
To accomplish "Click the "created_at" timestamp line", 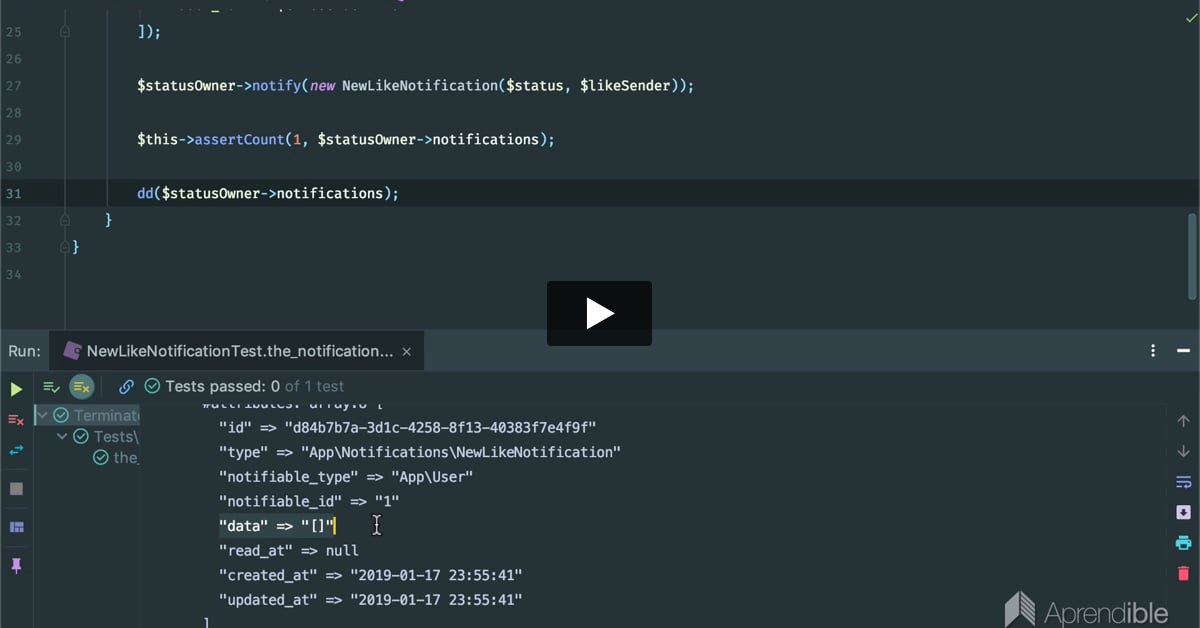I will click(x=371, y=575).
